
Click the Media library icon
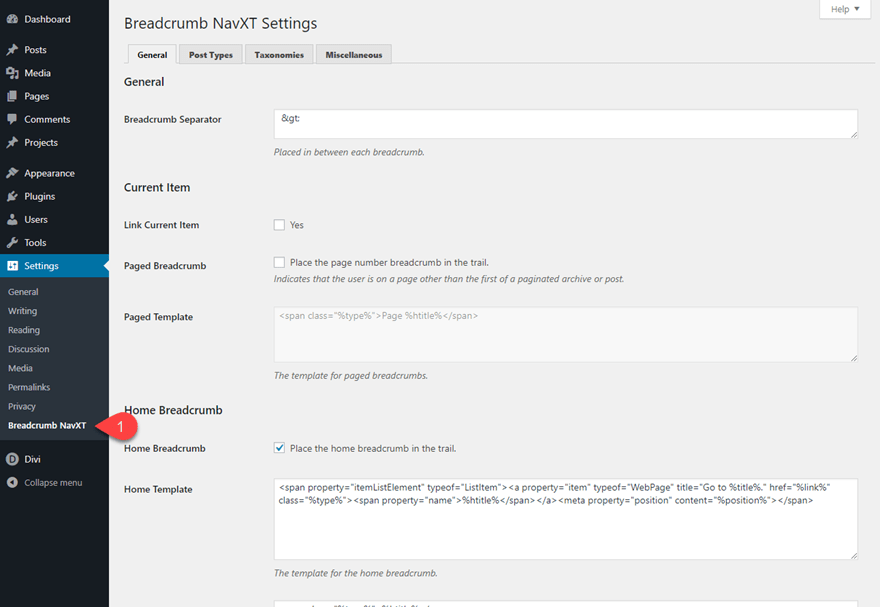(12, 73)
